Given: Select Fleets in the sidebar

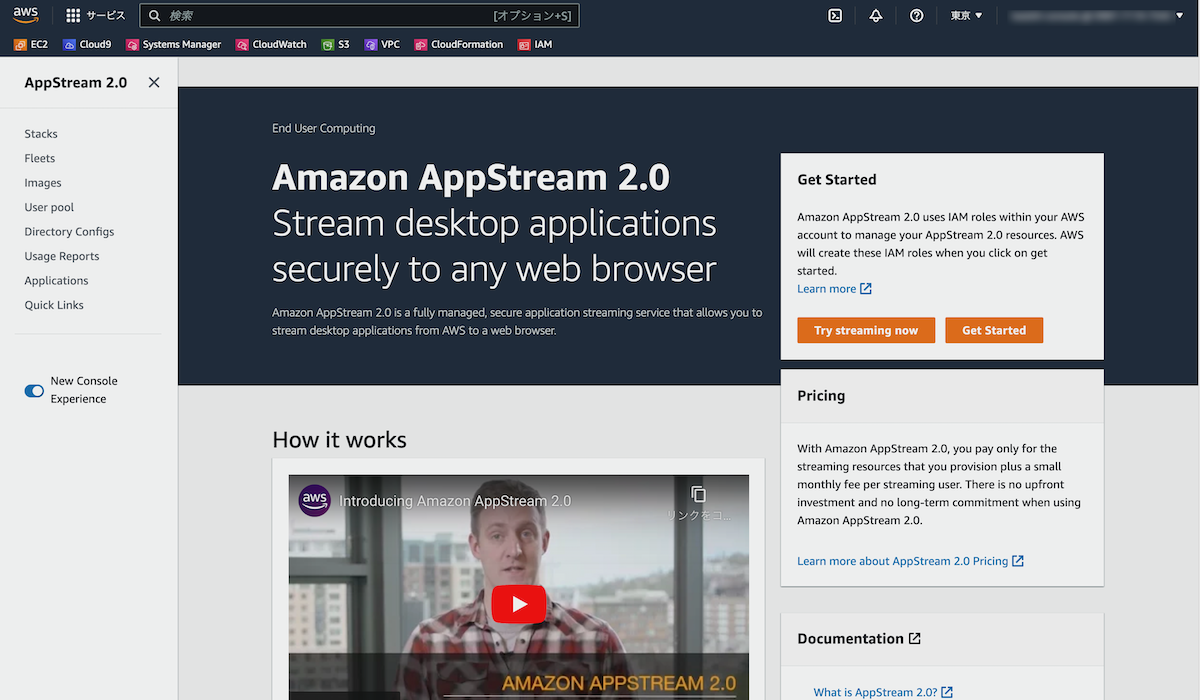Looking at the screenshot, I should (39, 158).
